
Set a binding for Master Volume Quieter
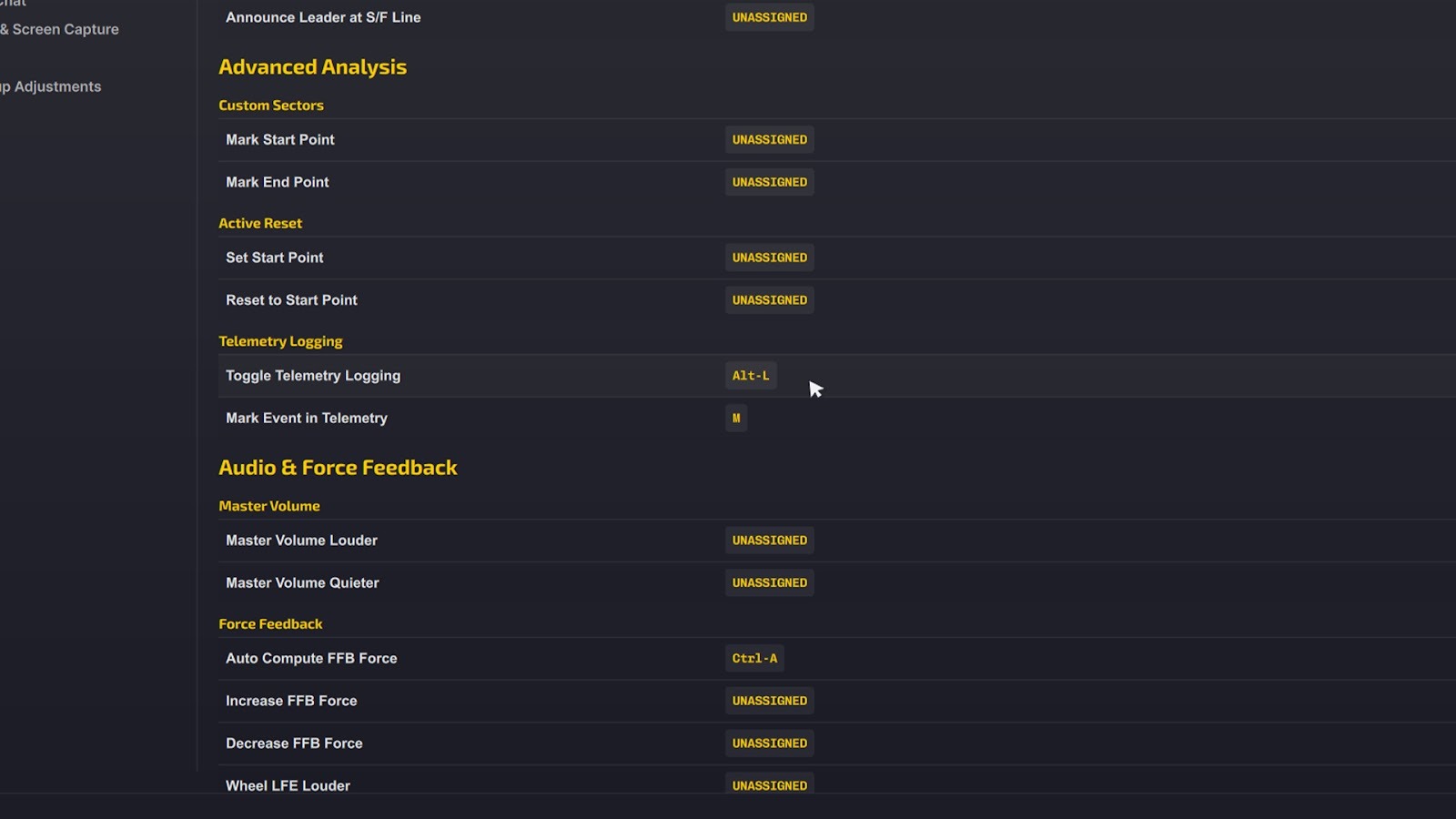(769, 582)
